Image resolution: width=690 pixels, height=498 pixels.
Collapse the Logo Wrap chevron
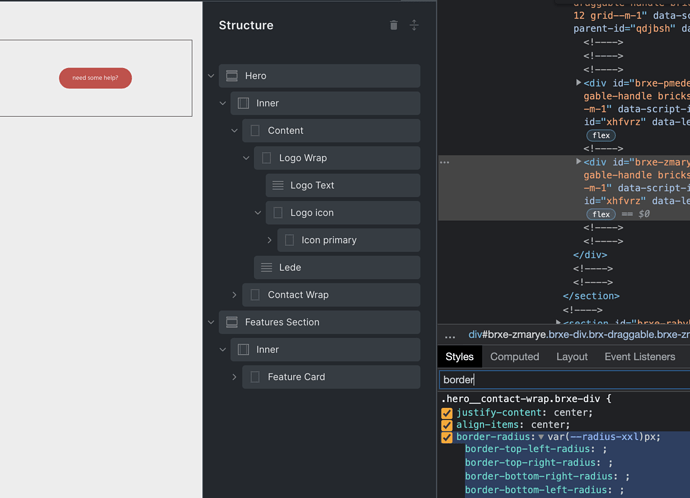tap(246, 158)
